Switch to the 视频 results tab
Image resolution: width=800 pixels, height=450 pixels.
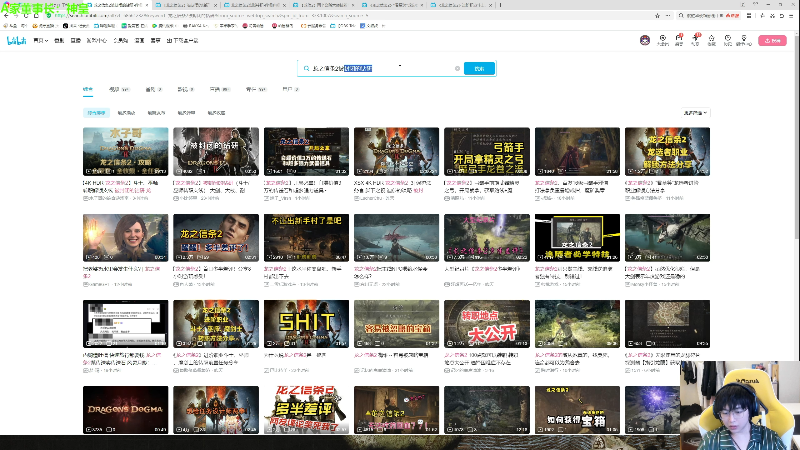(x=119, y=89)
